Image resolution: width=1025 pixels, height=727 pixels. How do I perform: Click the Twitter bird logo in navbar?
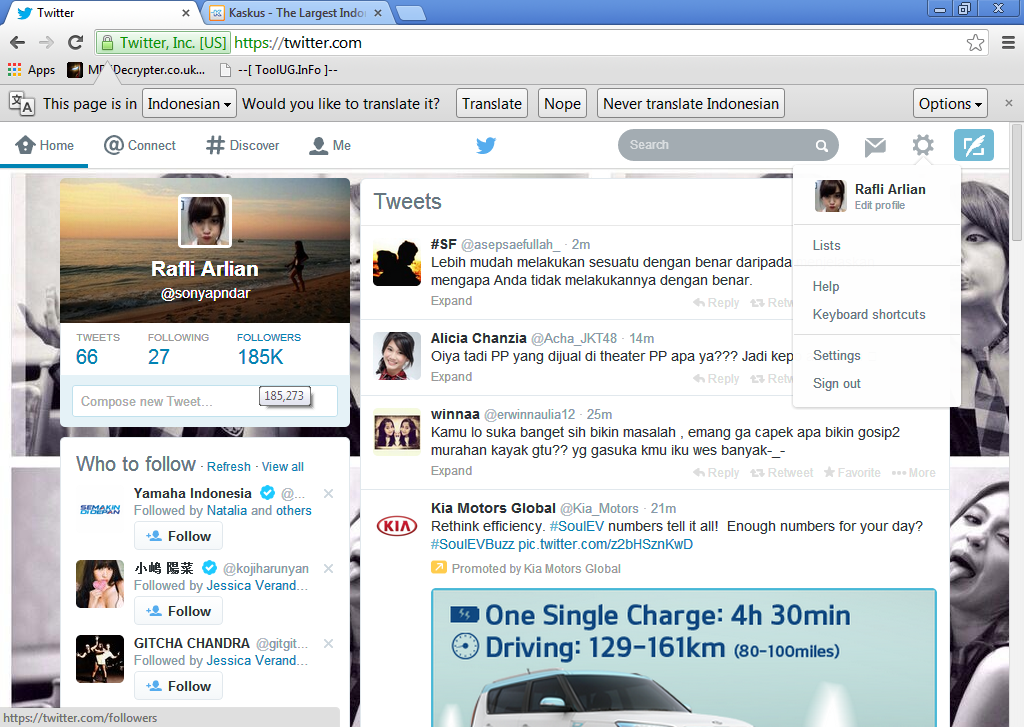point(486,145)
